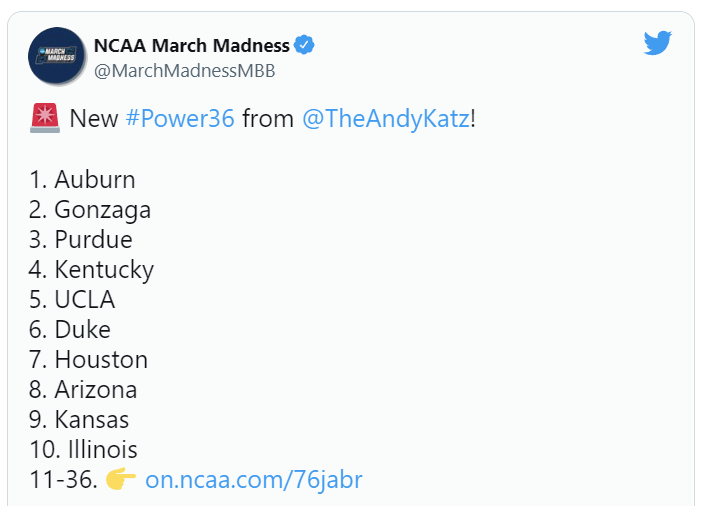Click the red siren emoji
Viewport: 701px width, 506px height.
click(45, 119)
